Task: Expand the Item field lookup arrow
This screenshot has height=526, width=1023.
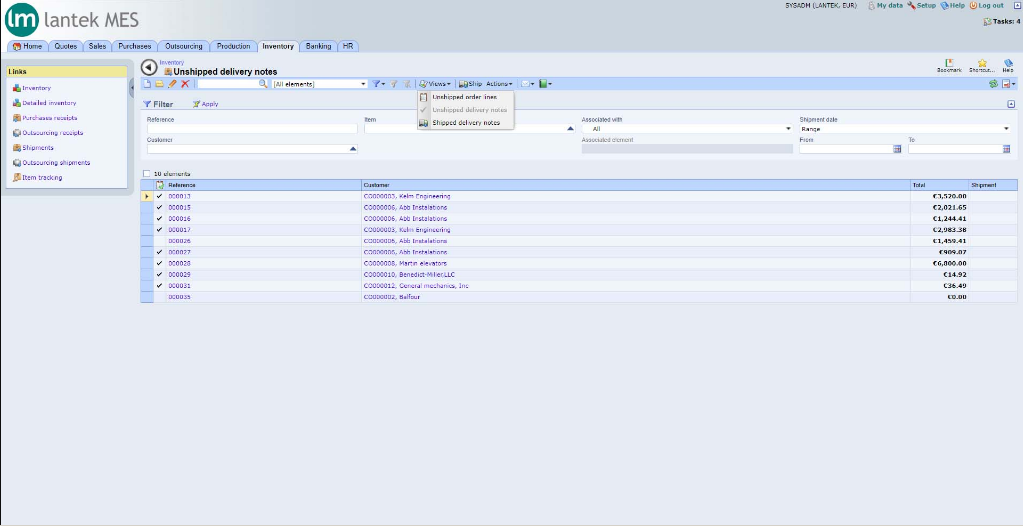Action: click(x=570, y=129)
